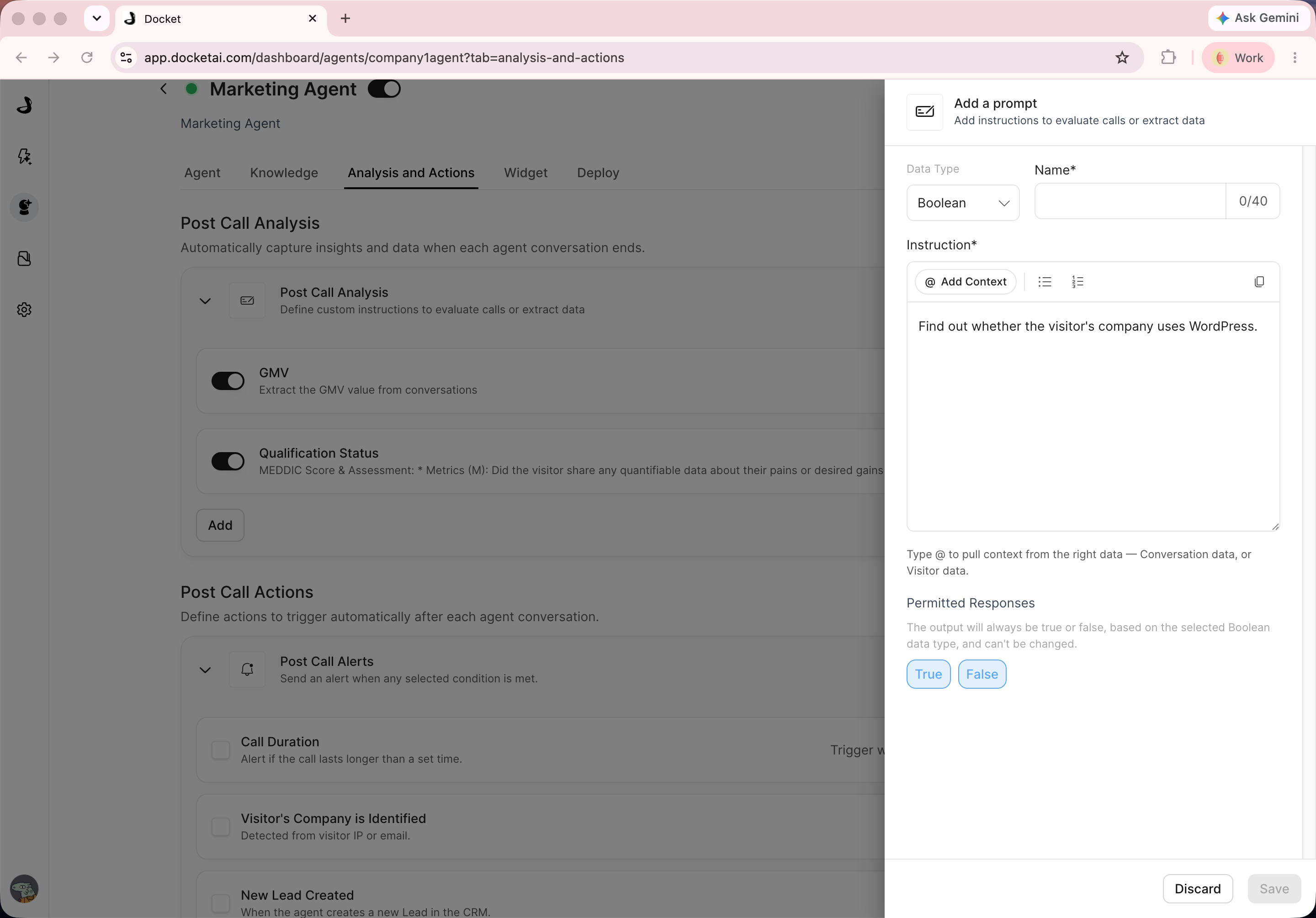View site information icon in address bar
Image resolution: width=1316 pixels, height=918 pixels.
[126, 57]
